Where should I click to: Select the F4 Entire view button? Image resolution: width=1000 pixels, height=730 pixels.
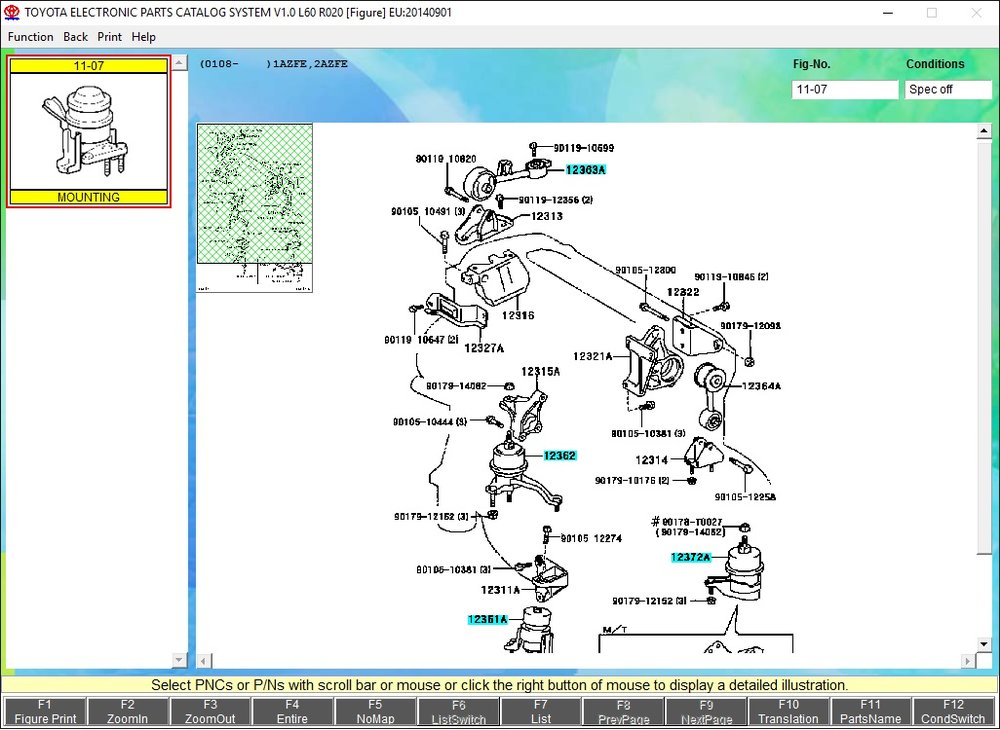(x=292, y=711)
